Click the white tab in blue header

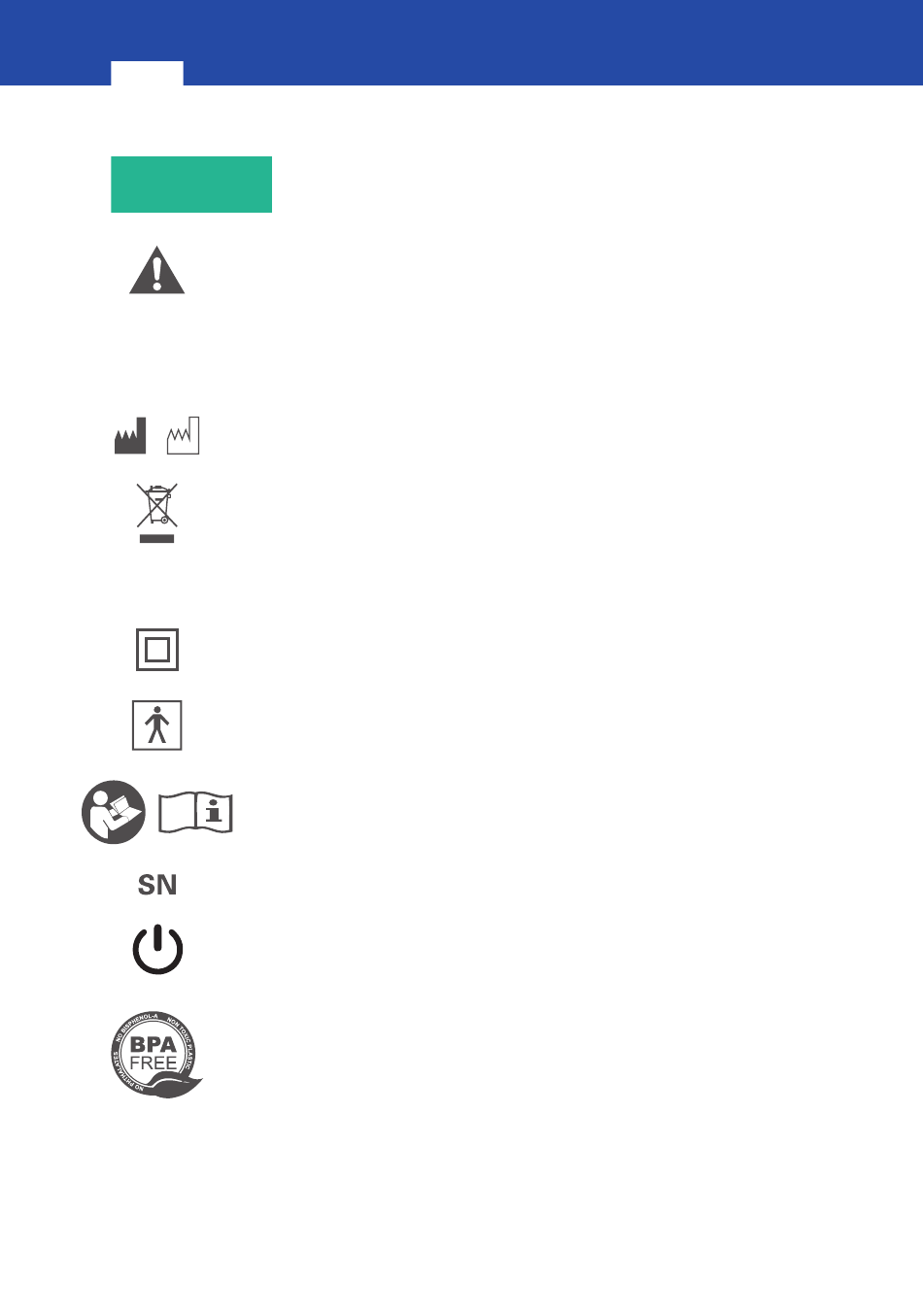point(147,74)
